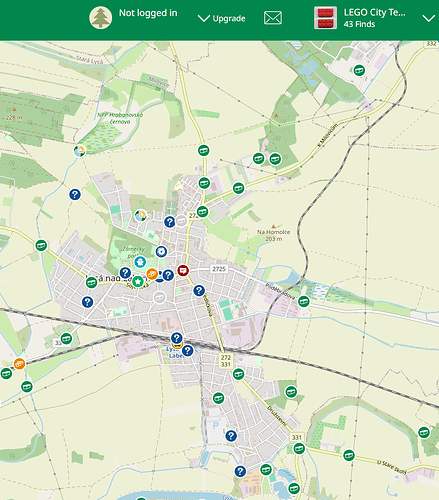This screenshot has width=439, height=500.
Task: Click the 'Not logged in' label
Action: point(148,13)
